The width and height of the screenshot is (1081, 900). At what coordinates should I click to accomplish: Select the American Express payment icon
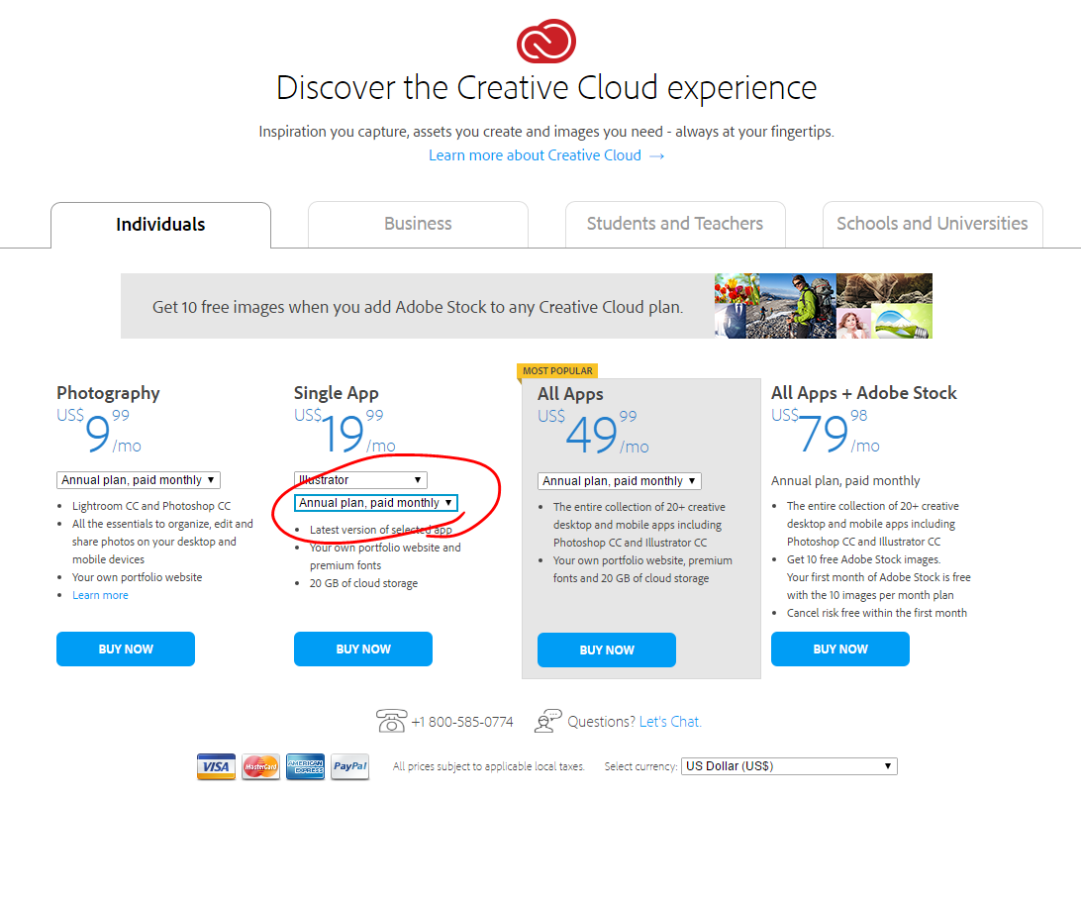[x=305, y=766]
